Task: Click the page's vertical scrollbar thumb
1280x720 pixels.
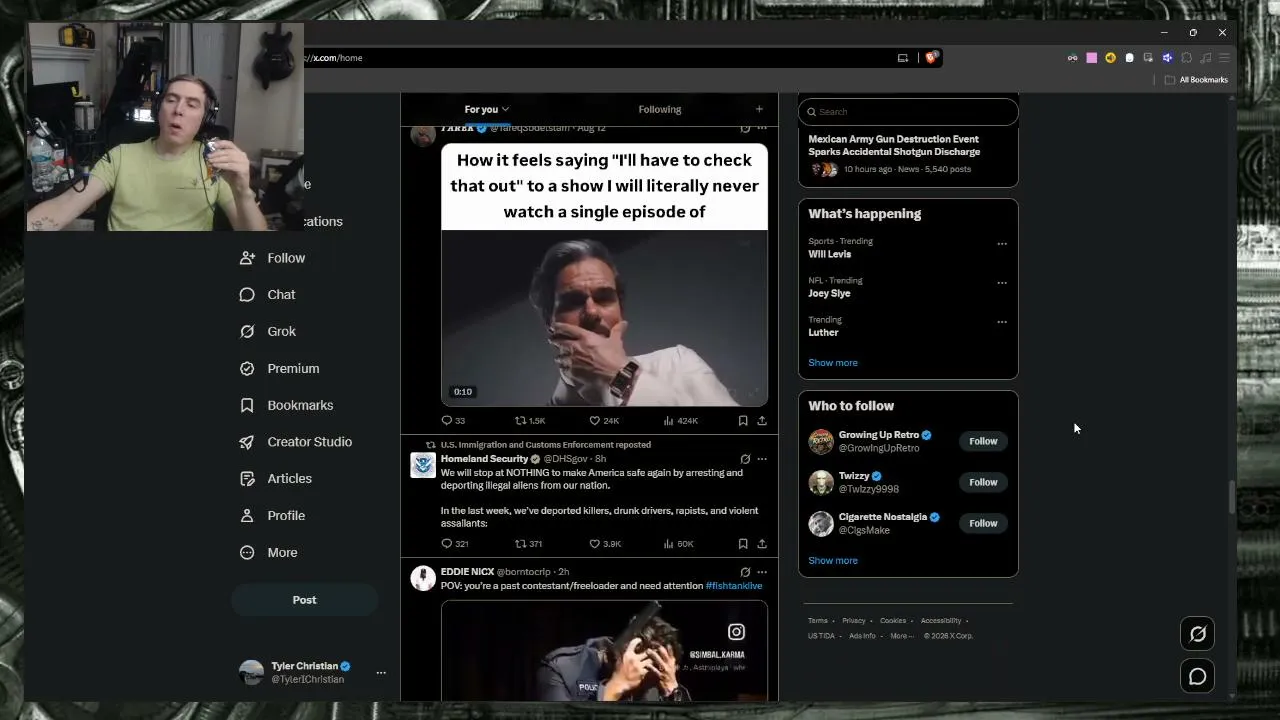Action: click(x=1232, y=496)
